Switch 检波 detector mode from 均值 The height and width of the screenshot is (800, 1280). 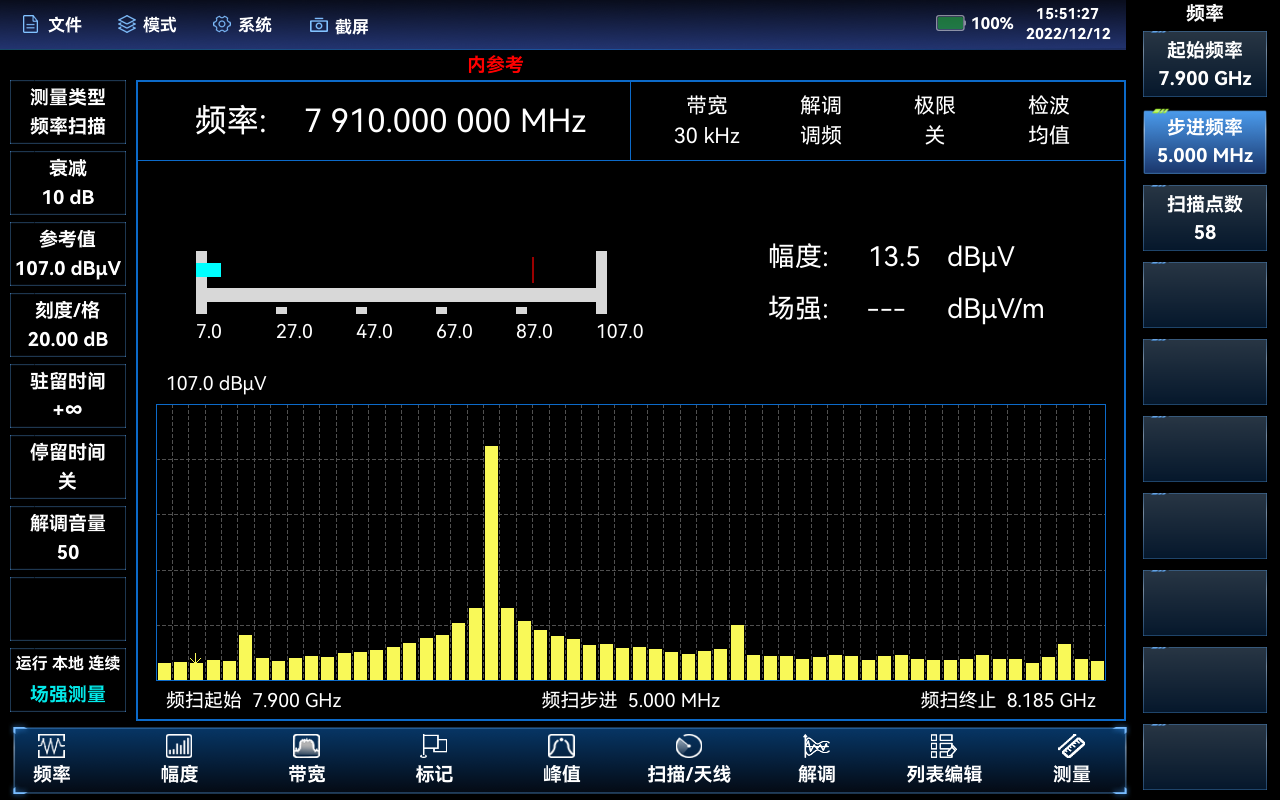1048,120
